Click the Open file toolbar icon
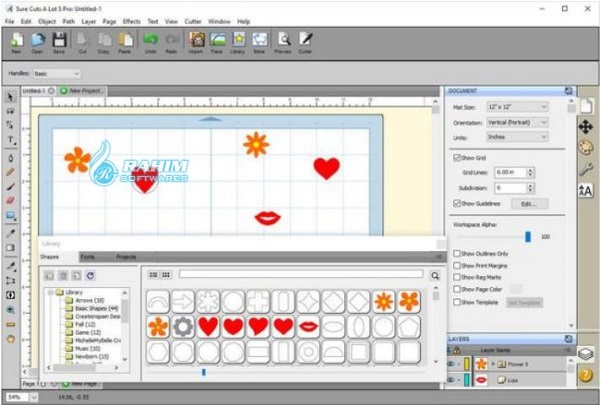 [38, 40]
